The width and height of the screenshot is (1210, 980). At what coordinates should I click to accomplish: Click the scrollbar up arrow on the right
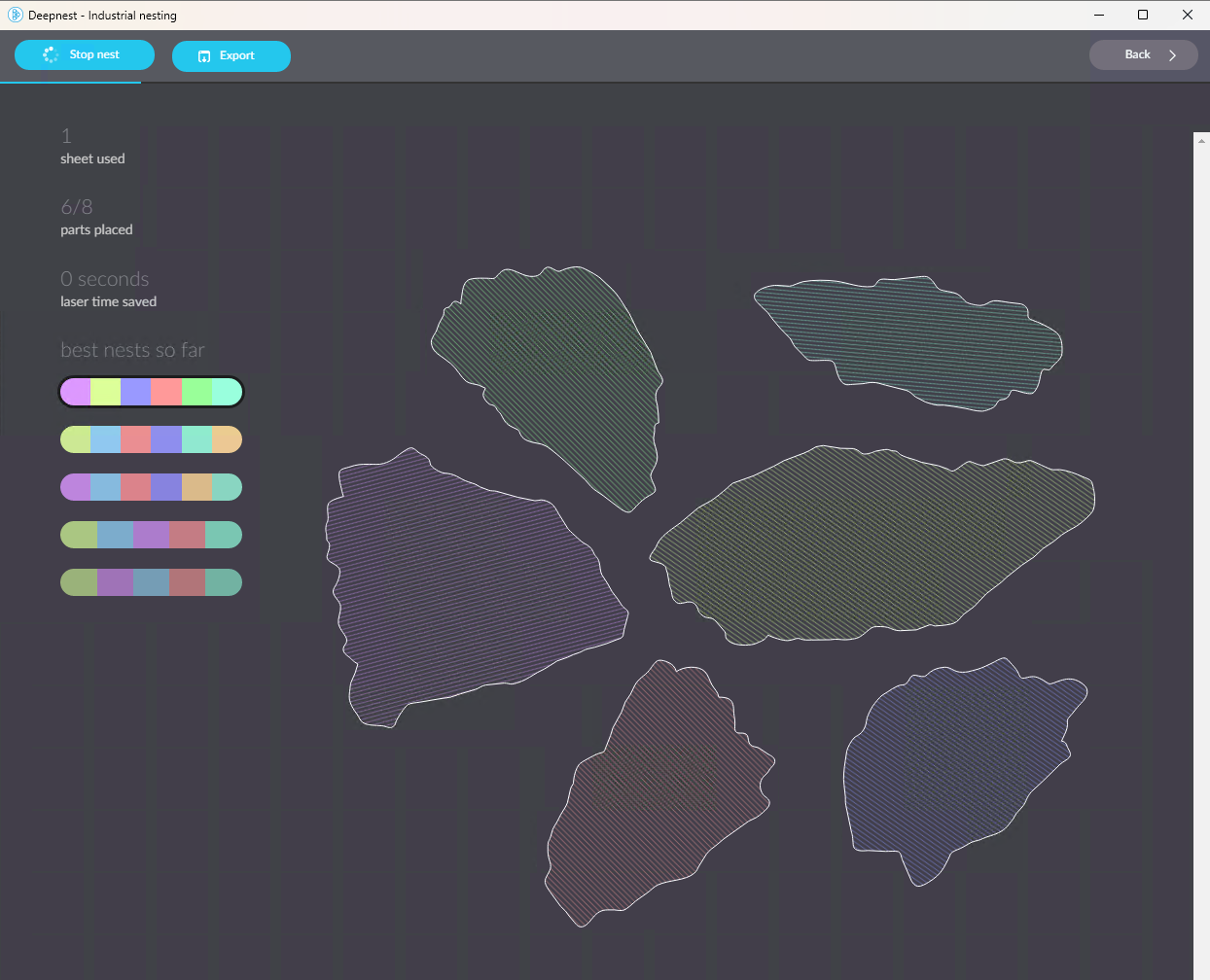tap(1200, 140)
